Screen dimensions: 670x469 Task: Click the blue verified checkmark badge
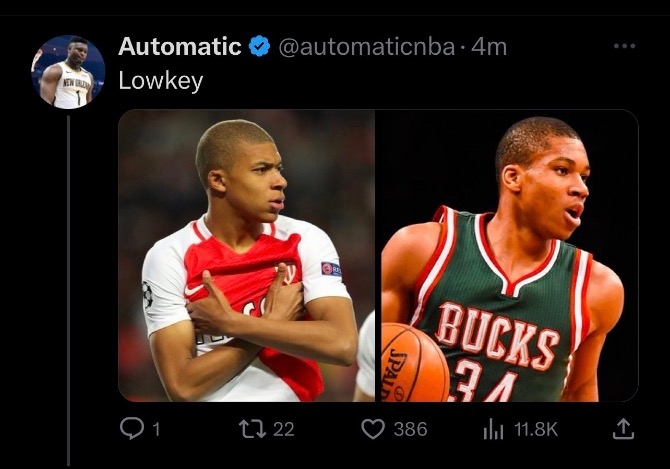point(259,46)
